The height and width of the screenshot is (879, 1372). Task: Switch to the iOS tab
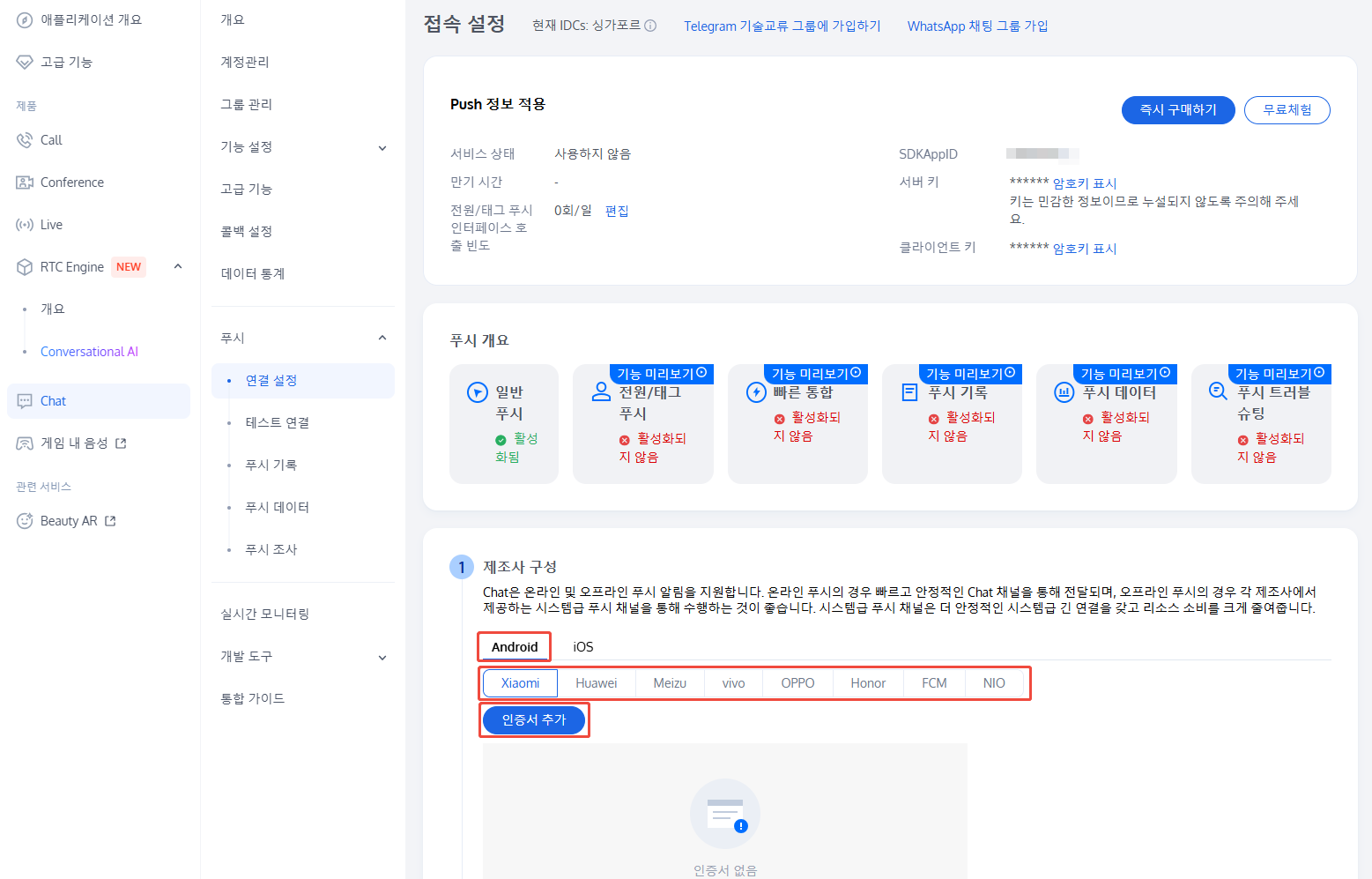pyautogui.click(x=582, y=646)
